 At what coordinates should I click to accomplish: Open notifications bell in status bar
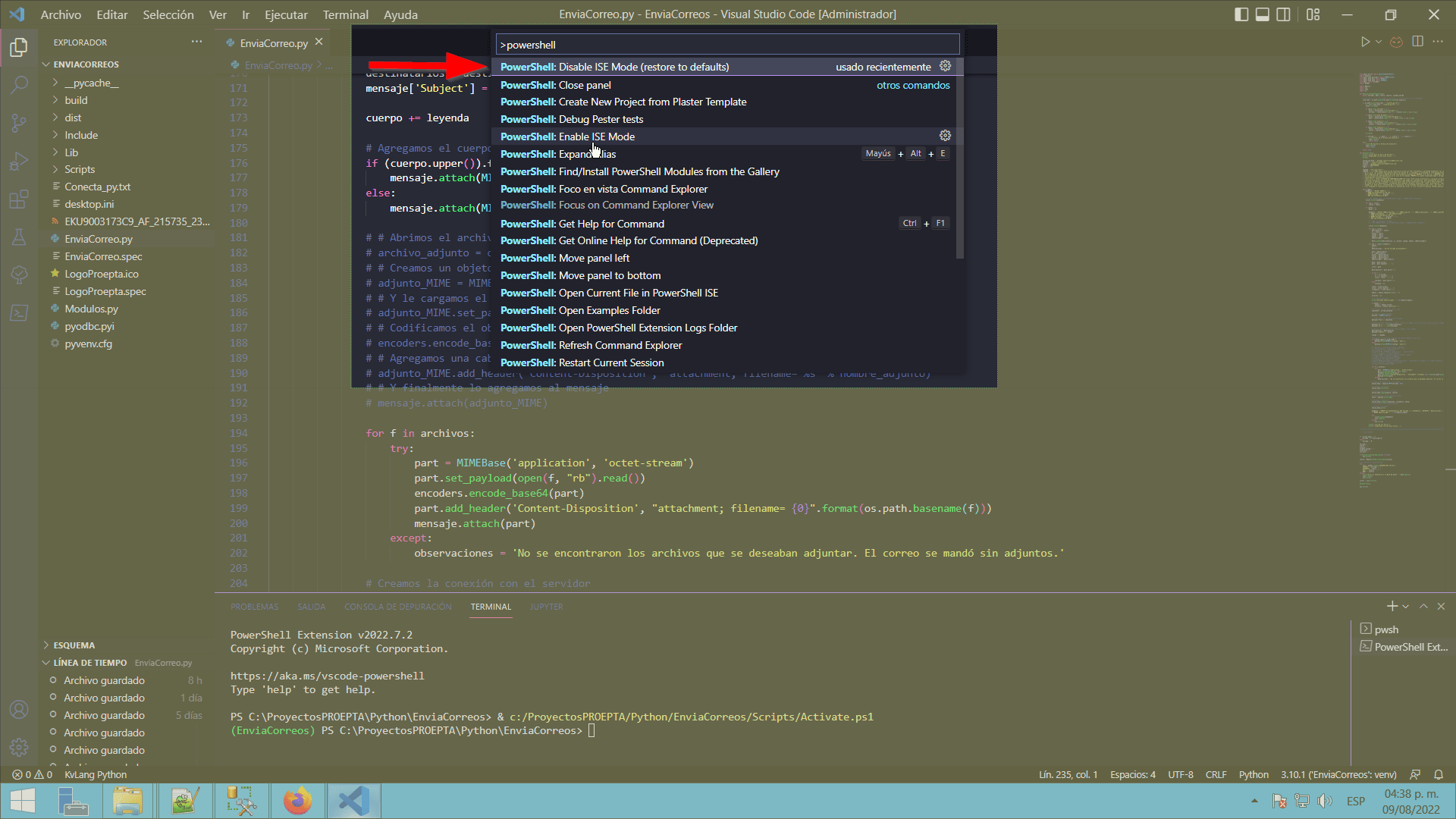(1439, 774)
